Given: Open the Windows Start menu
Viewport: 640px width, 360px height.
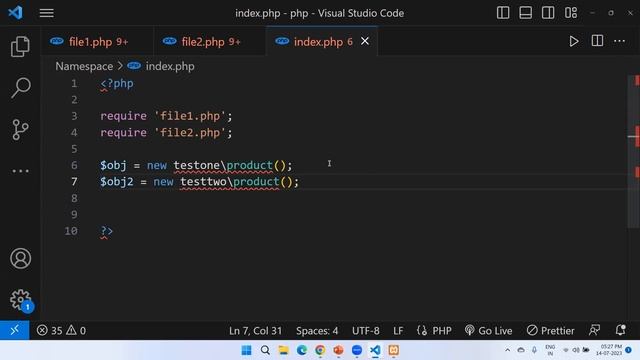Looking at the screenshot, I should click(x=247, y=350).
